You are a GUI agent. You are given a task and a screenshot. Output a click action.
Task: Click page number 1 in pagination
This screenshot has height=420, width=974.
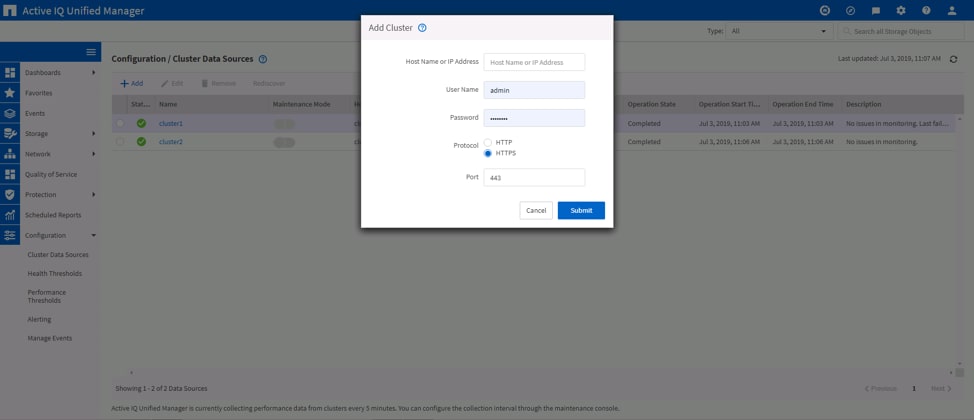click(914, 388)
